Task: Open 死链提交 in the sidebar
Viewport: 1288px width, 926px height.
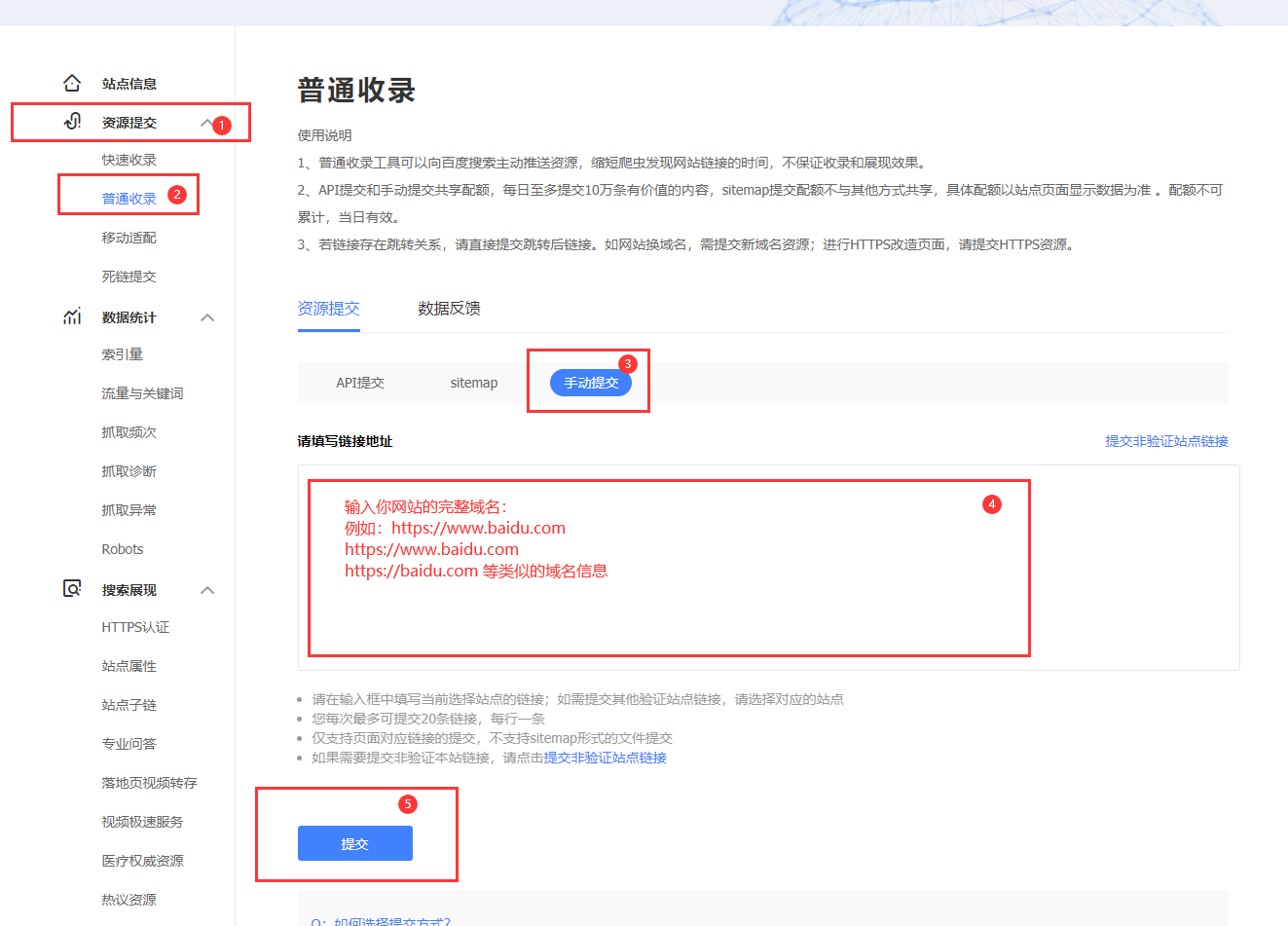Action: pos(129,277)
